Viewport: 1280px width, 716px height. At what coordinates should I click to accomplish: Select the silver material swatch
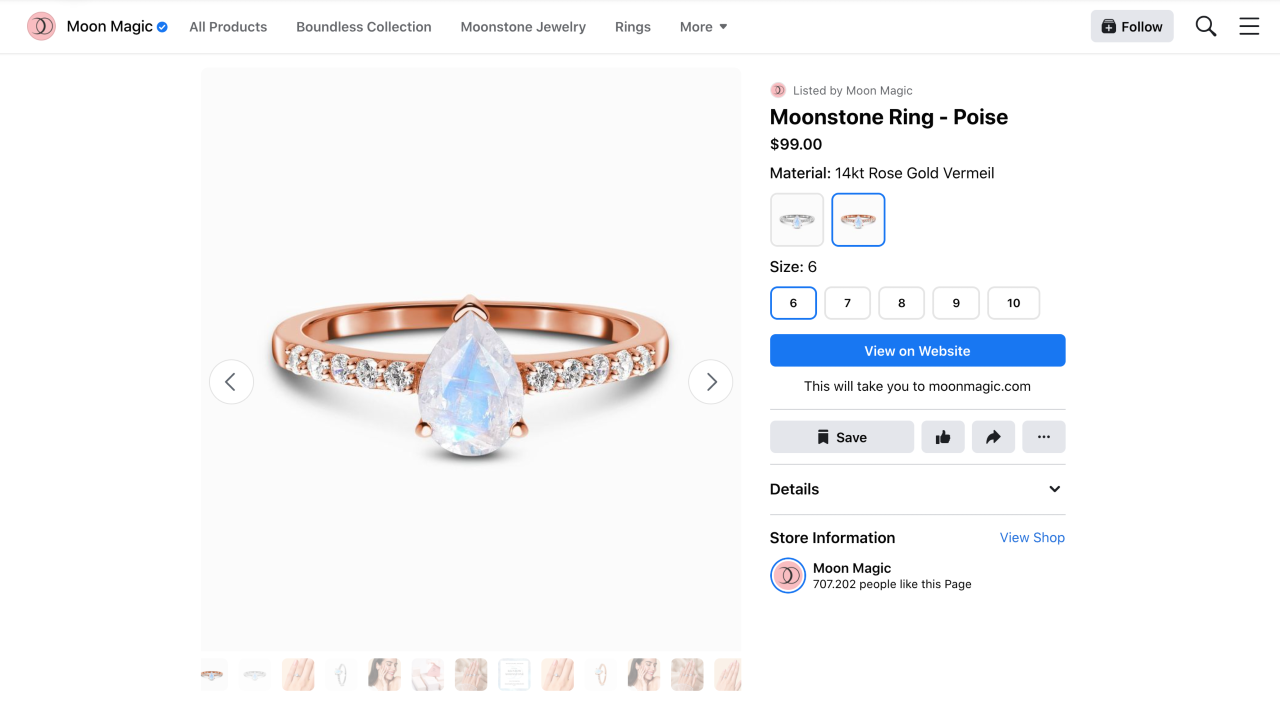797,220
